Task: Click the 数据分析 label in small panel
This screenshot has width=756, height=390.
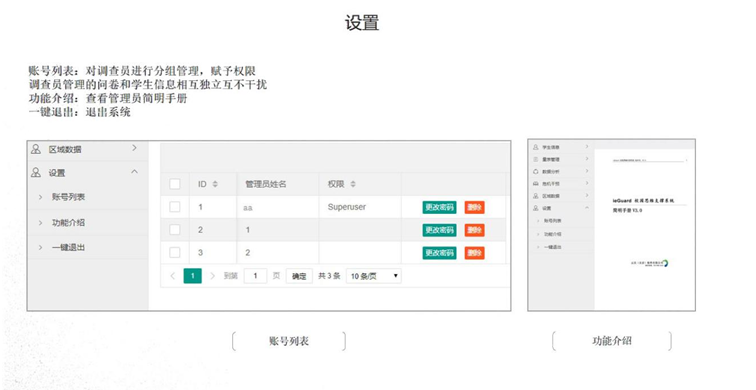Action: (x=551, y=172)
